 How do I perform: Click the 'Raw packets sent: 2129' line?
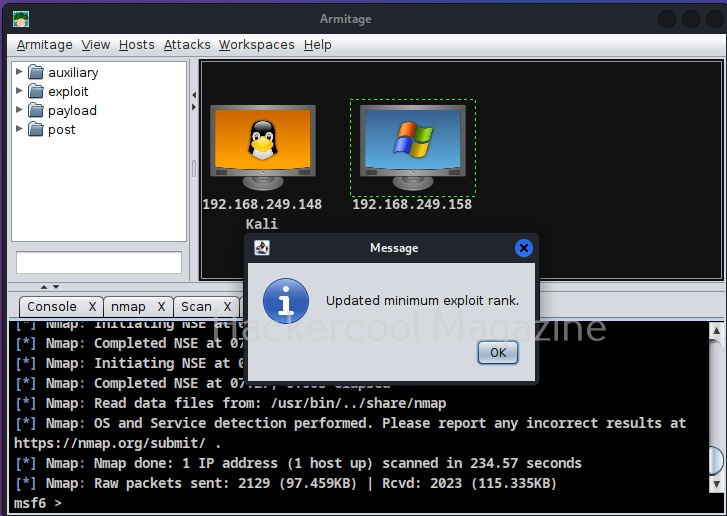click(286, 483)
